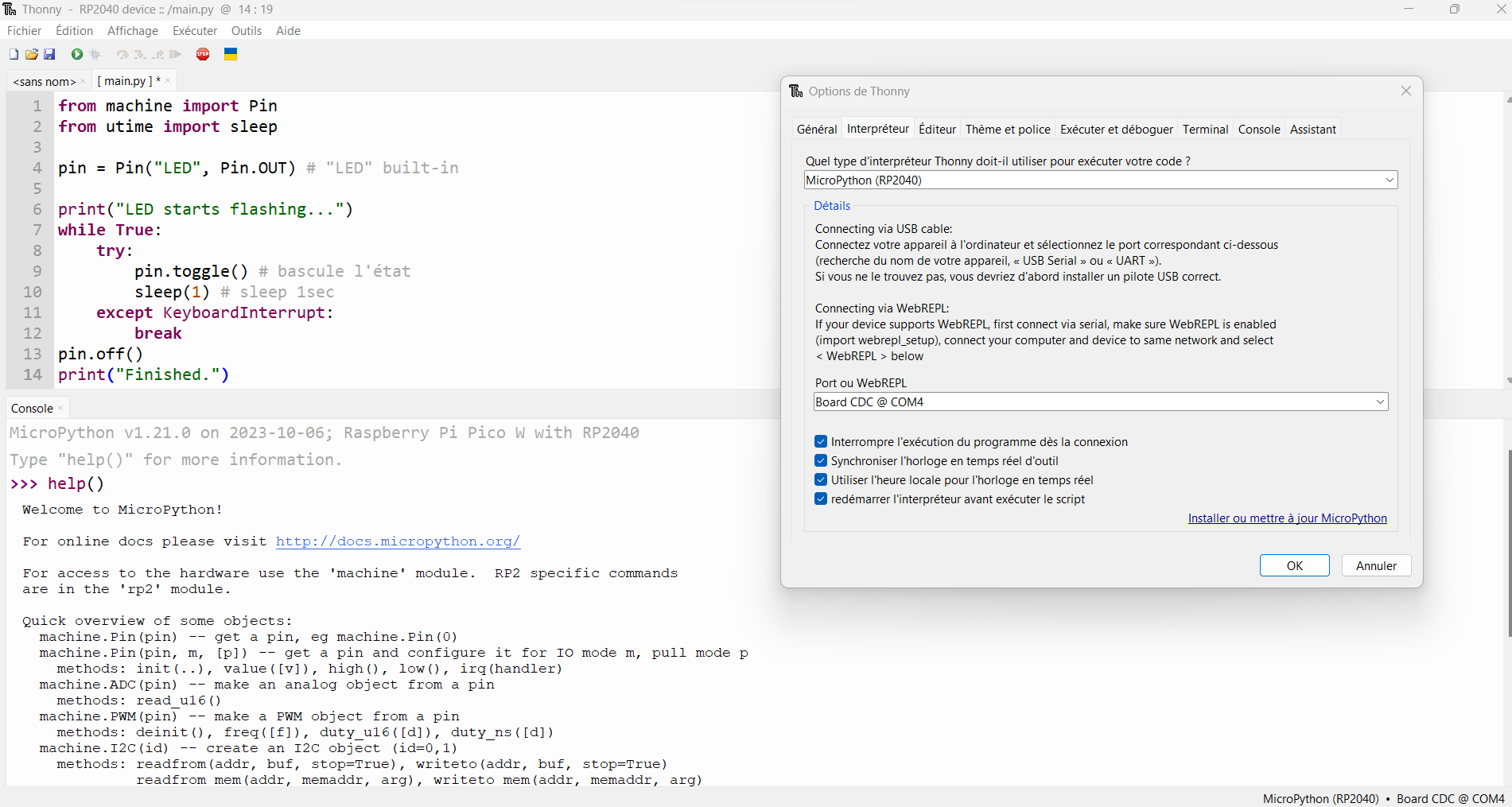Open a file with the folder icon
Screen dimensions: 1512x807
point(32,54)
